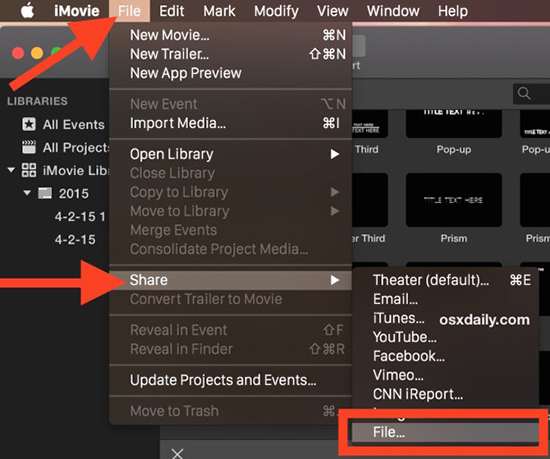Screen dimensions: 550x459
Task: Select the middle Prism title thumbnail
Action: click(454, 200)
